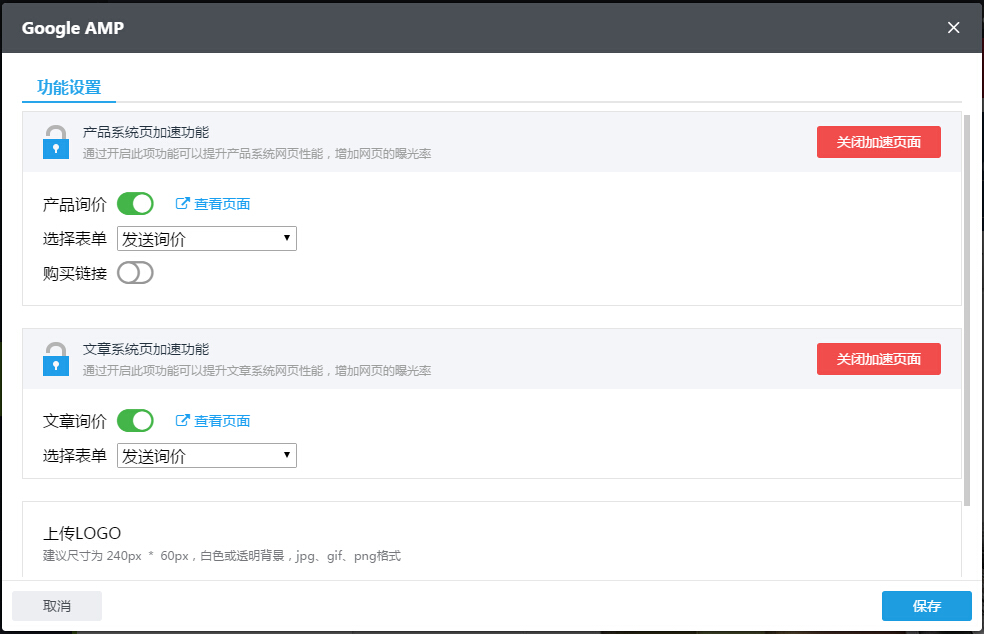Open the article 选择表单 dropdown
This screenshot has height=634, width=984.
(206, 455)
